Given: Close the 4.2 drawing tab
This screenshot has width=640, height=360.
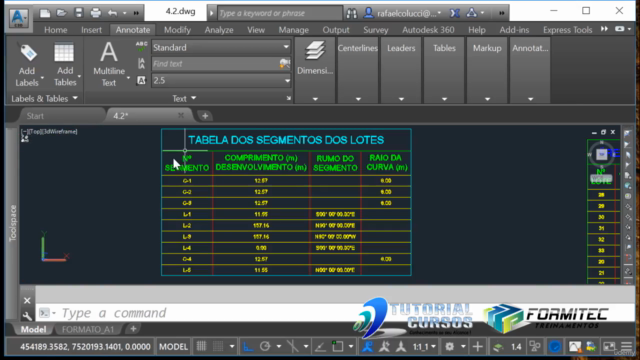Looking at the screenshot, I should 181,116.
